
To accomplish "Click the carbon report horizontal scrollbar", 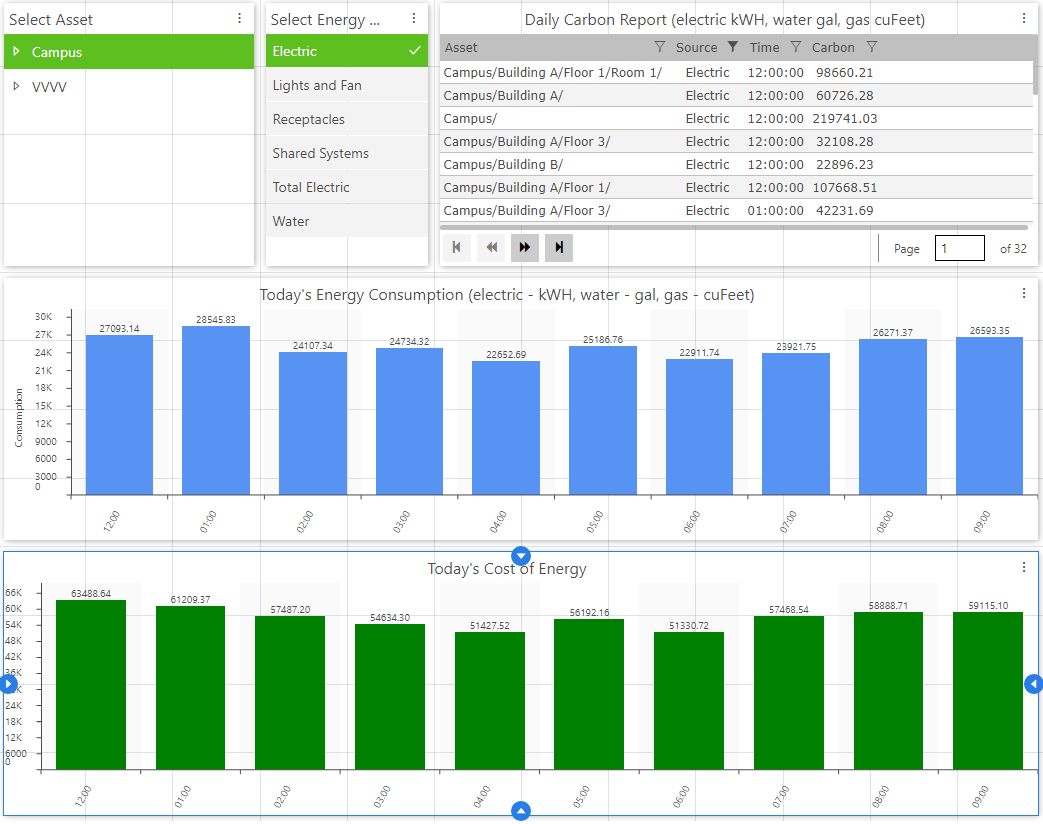I will click(734, 227).
